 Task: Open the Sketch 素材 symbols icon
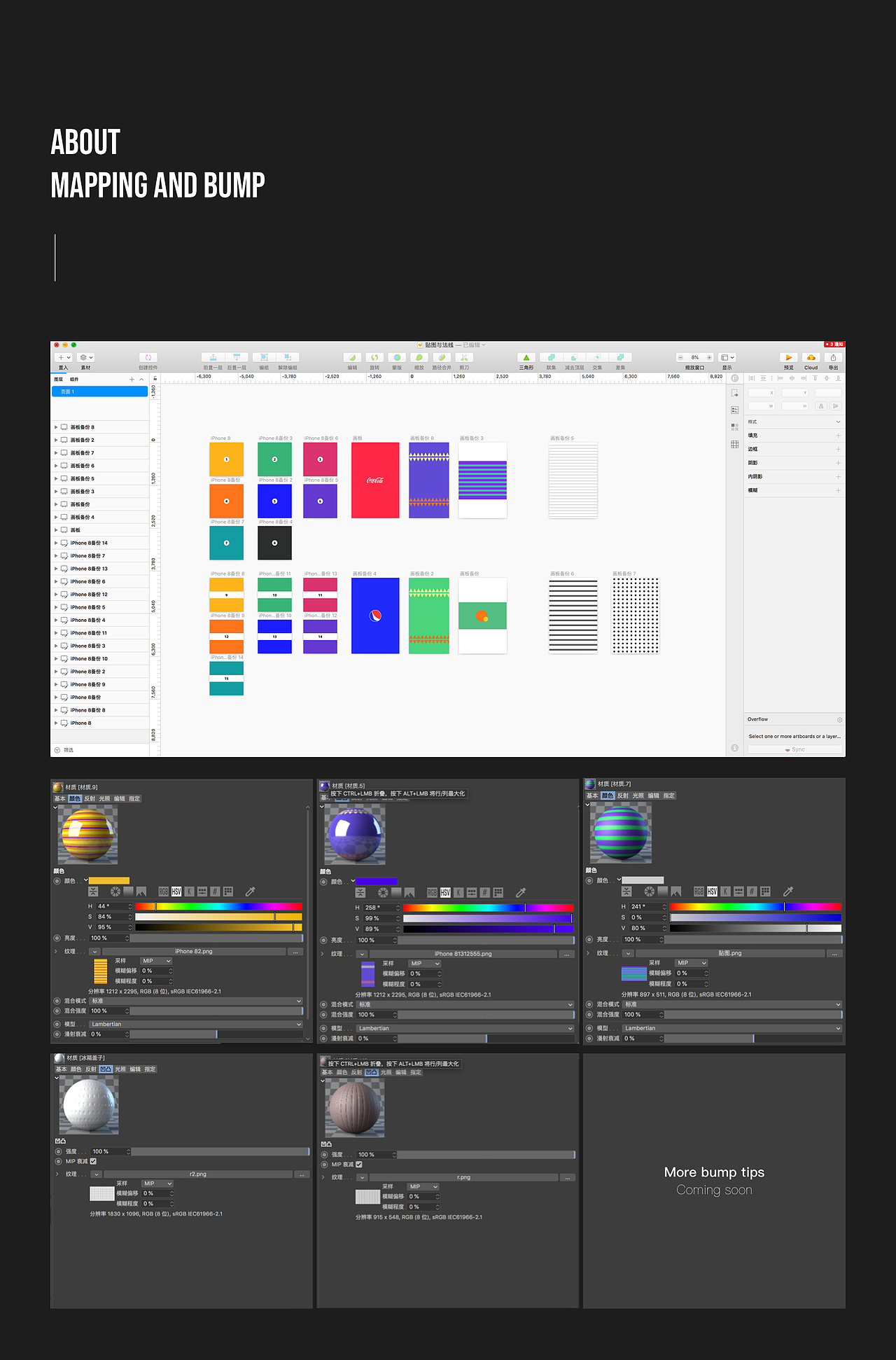[85, 357]
